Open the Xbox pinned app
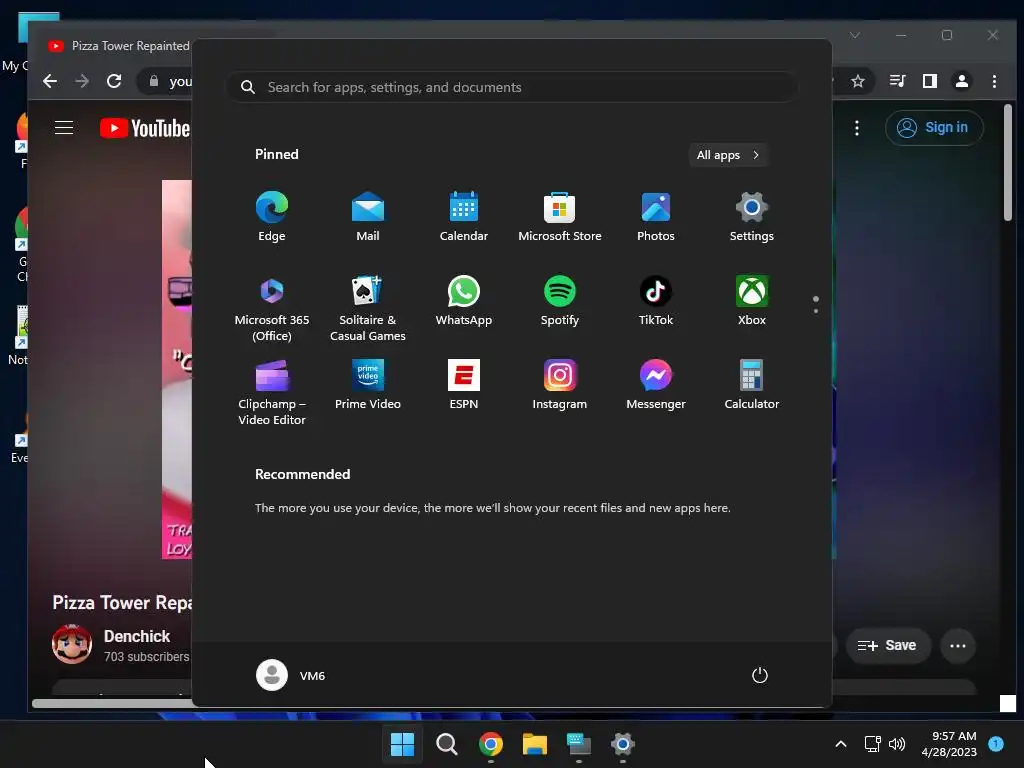1024x768 pixels. pyautogui.click(x=752, y=301)
